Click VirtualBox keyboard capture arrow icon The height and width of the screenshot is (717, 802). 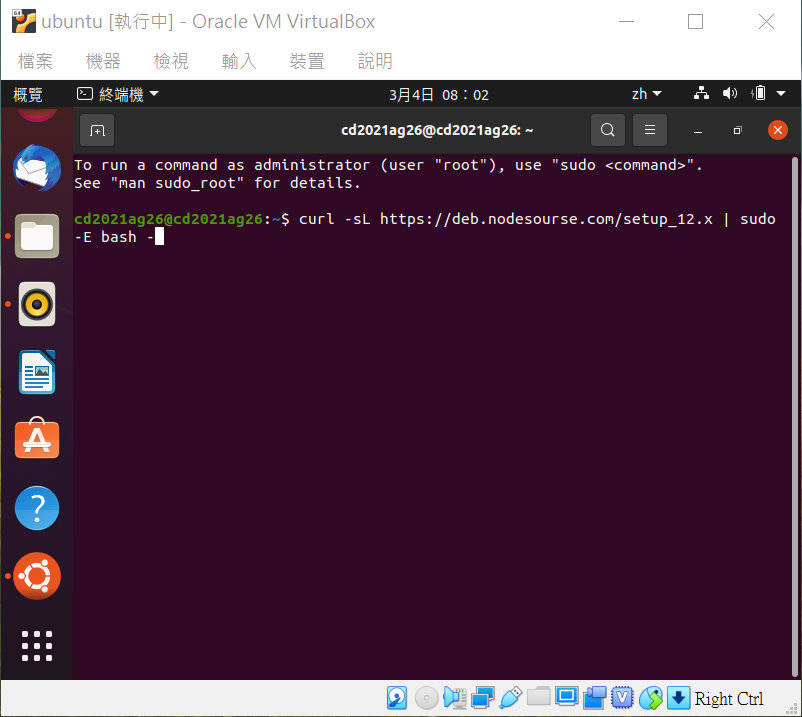tap(679, 698)
